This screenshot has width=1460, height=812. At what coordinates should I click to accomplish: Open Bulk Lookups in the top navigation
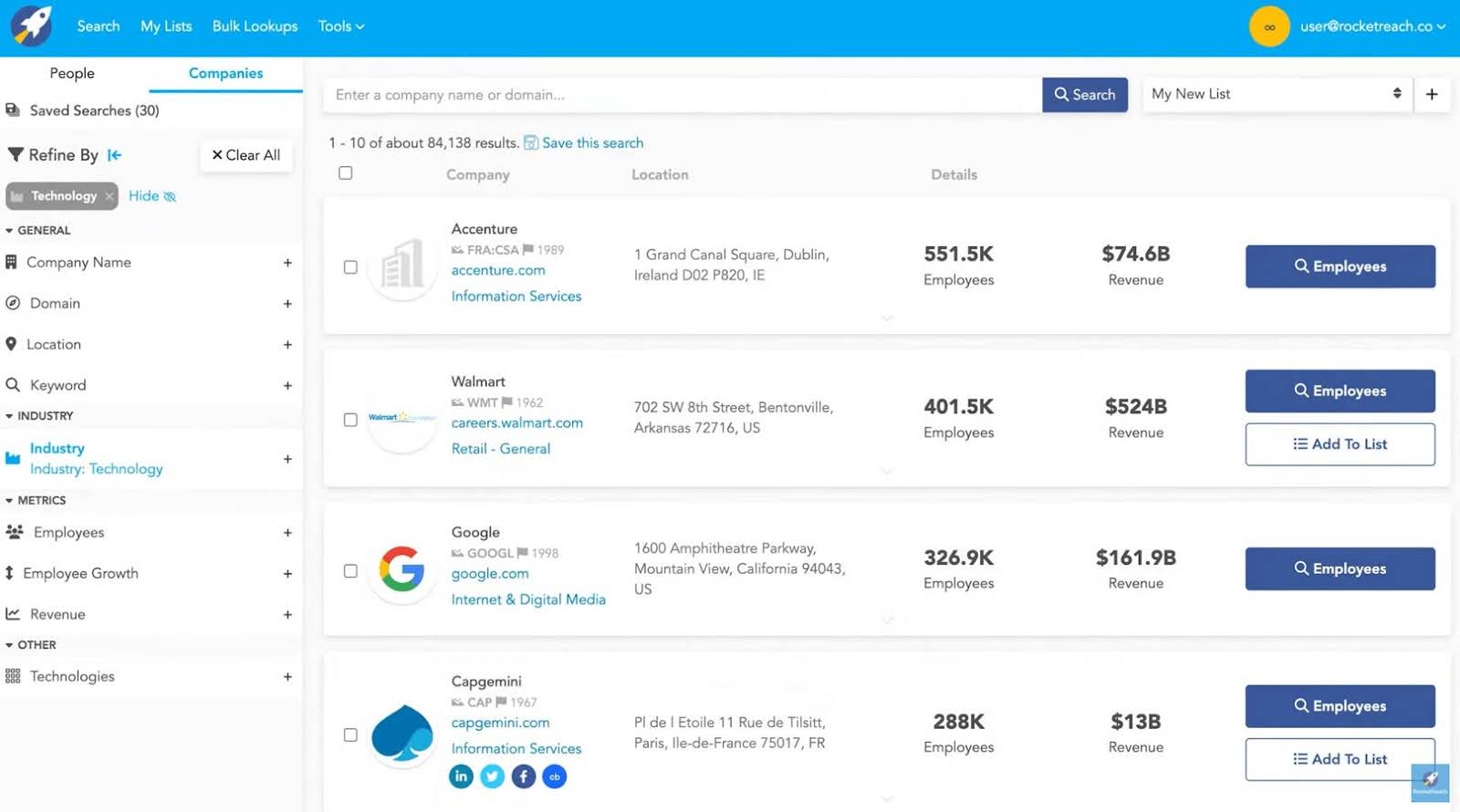coord(255,26)
